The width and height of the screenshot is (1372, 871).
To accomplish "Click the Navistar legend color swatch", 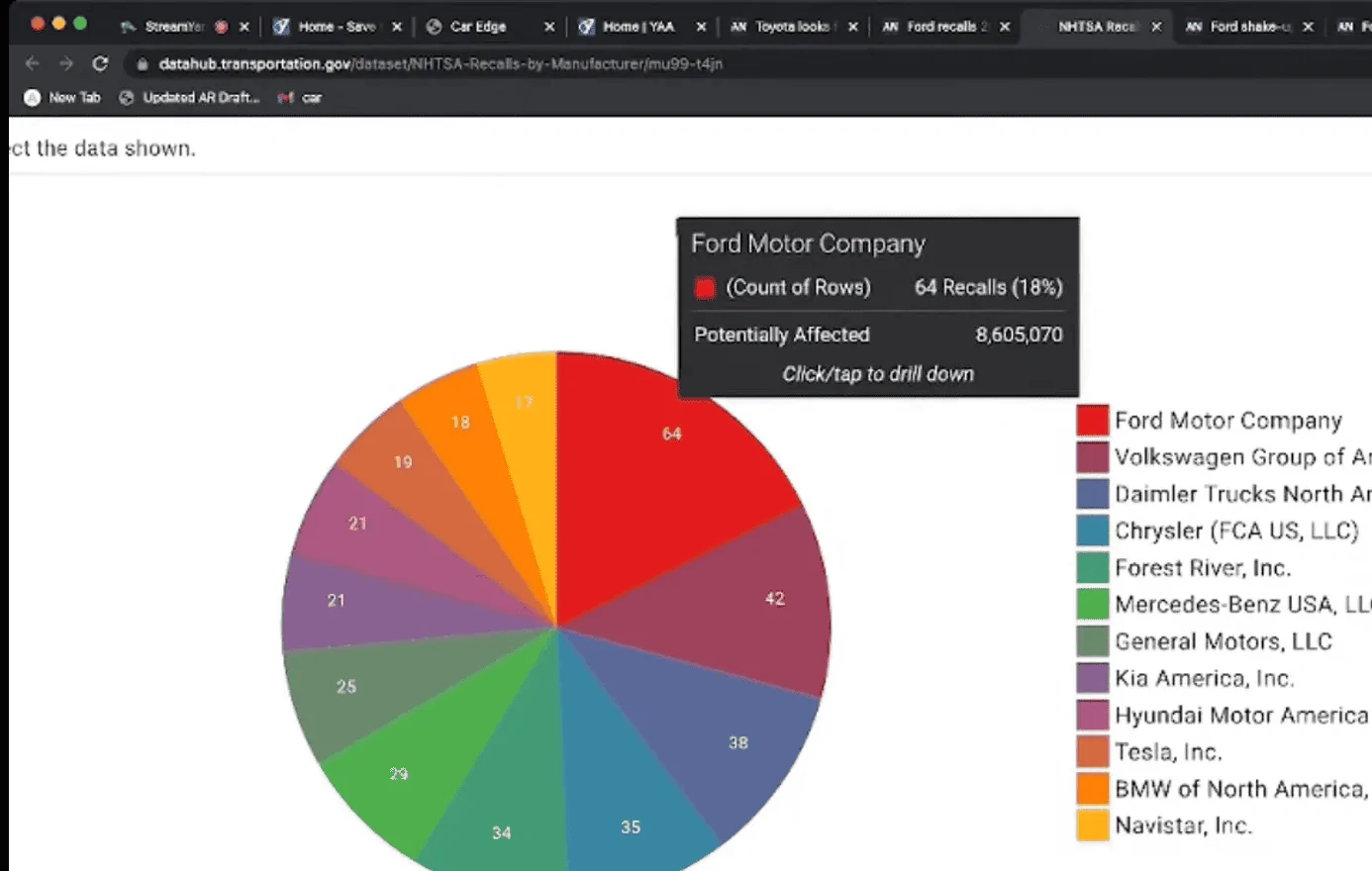I will pos(1092,825).
